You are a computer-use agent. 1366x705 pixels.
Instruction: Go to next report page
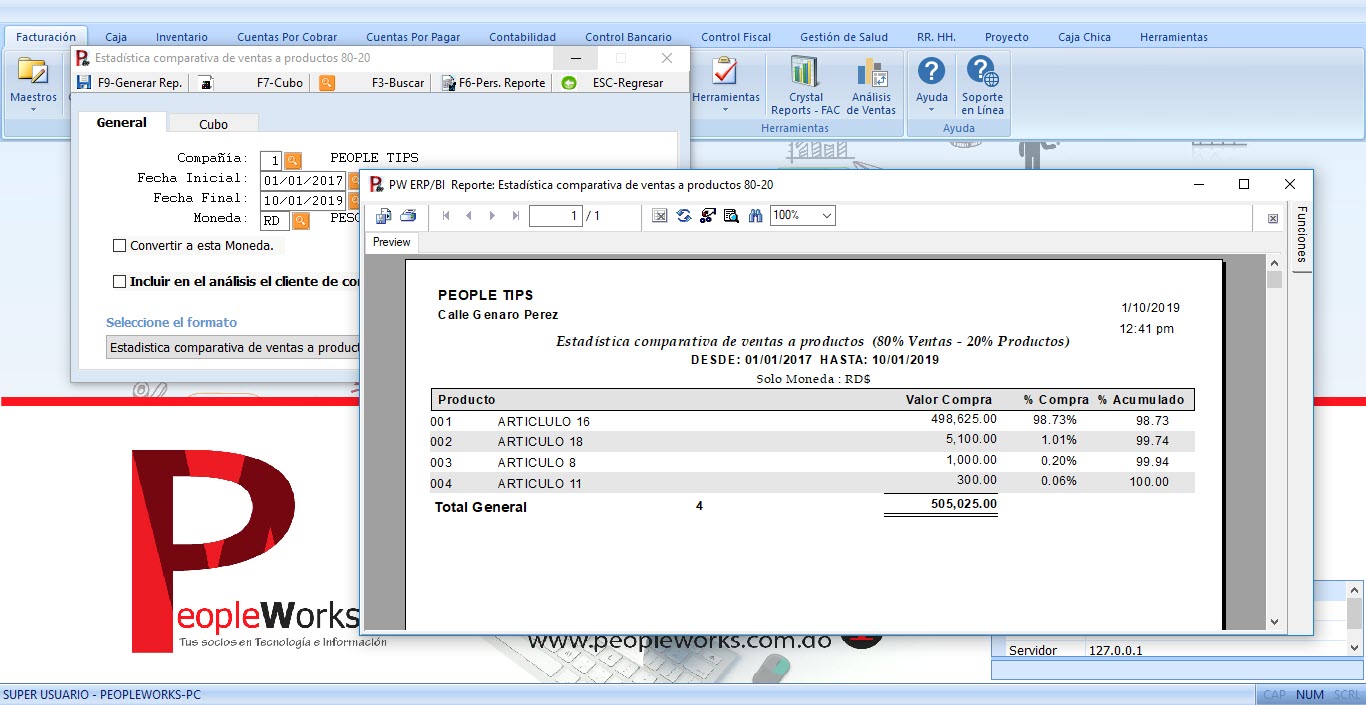tap(492, 215)
